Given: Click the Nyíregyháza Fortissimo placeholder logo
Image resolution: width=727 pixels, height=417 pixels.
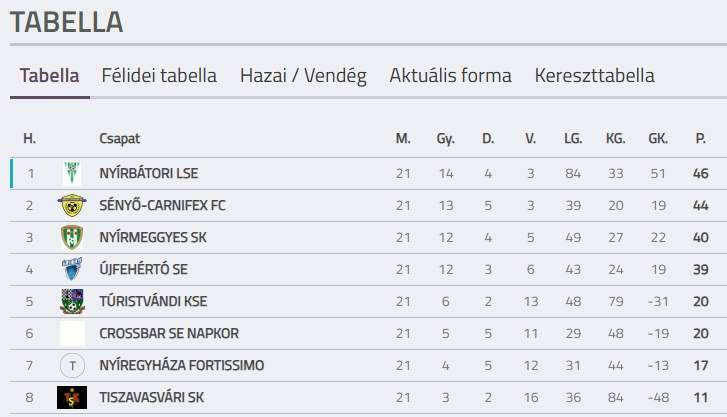Looking at the screenshot, I should point(72,365).
